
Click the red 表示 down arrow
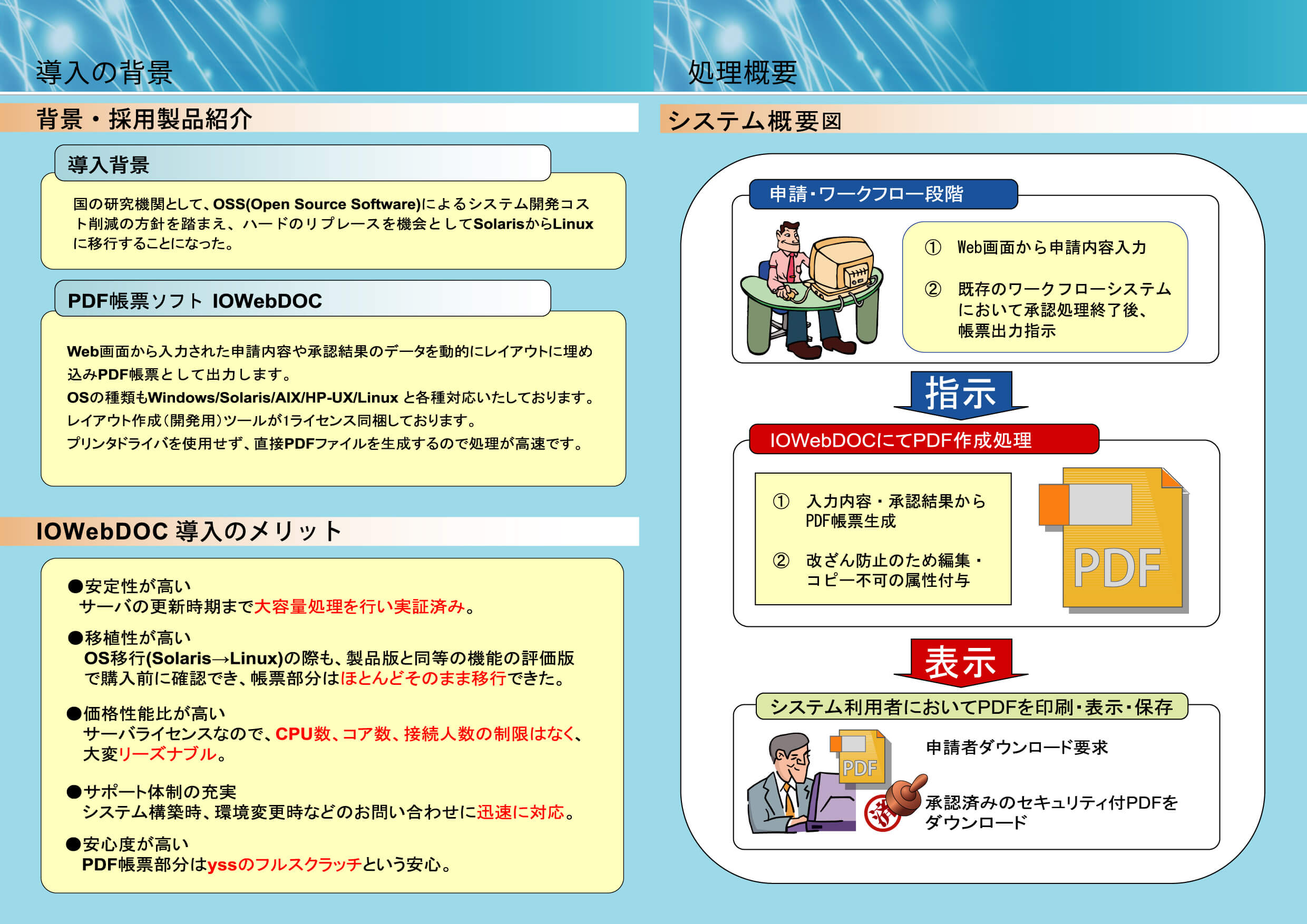960,663
